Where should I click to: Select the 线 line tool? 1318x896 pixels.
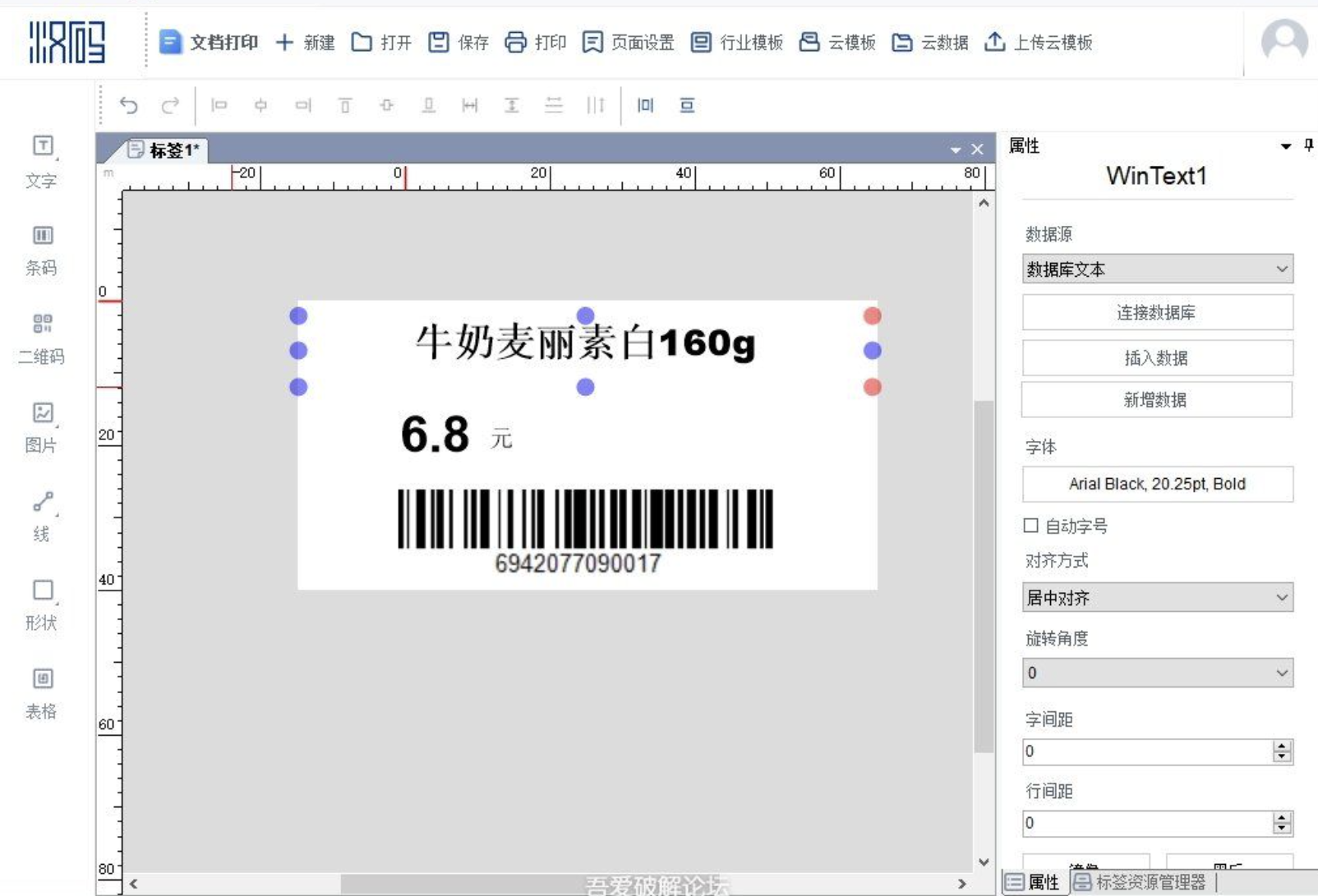(x=42, y=515)
